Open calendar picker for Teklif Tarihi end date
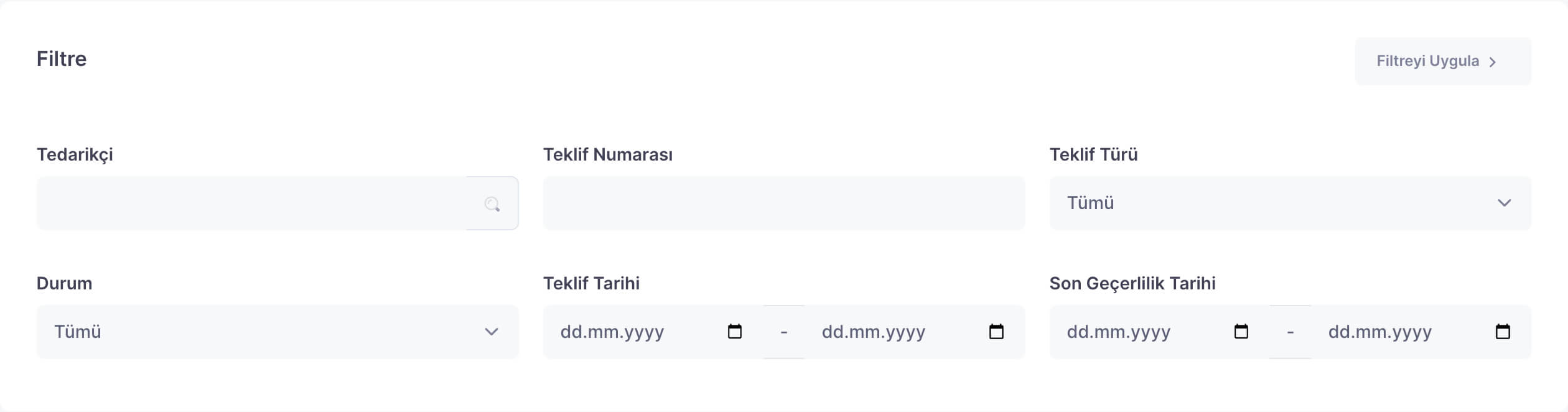This screenshot has width=1568, height=412. point(996,332)
